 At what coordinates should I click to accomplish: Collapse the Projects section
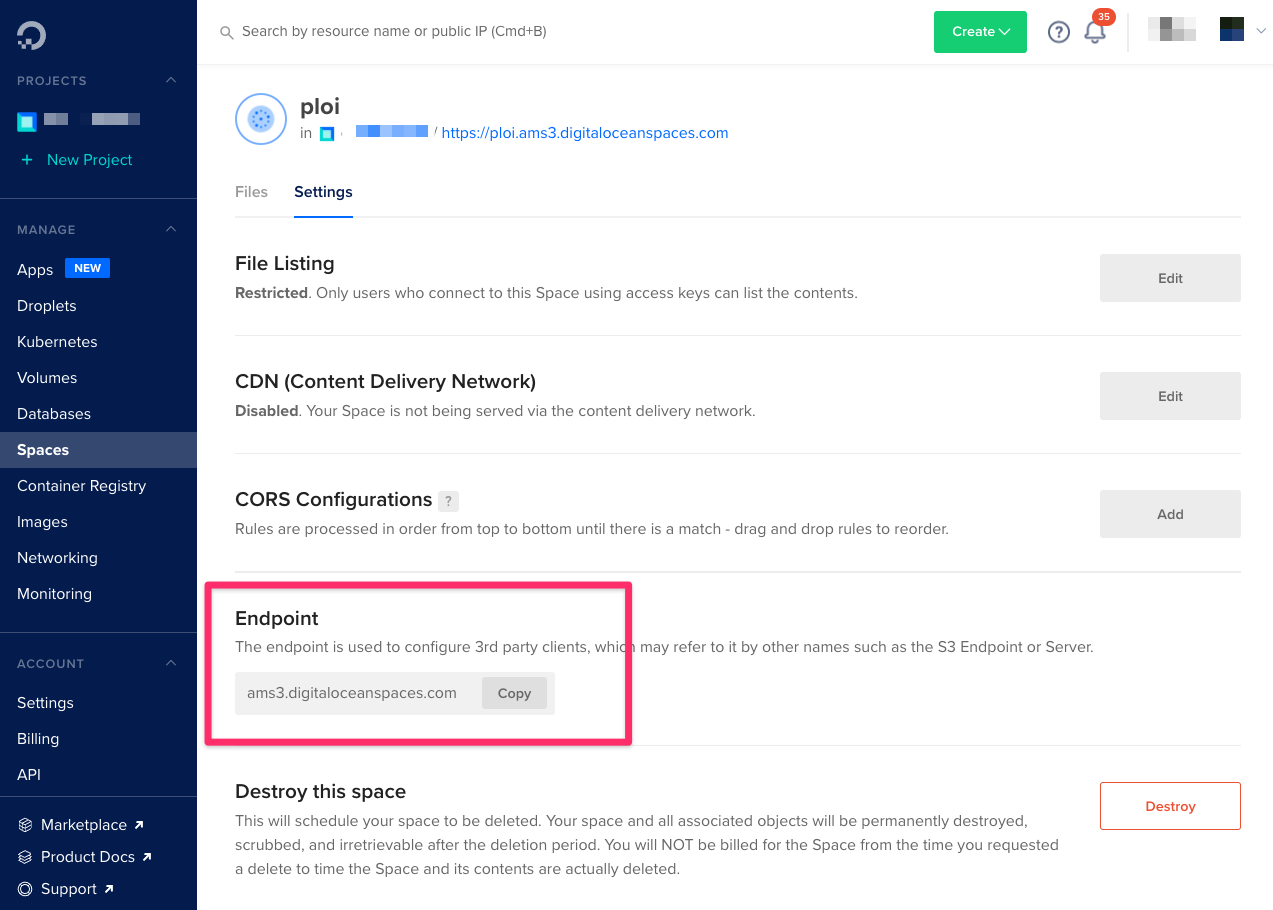171,80
